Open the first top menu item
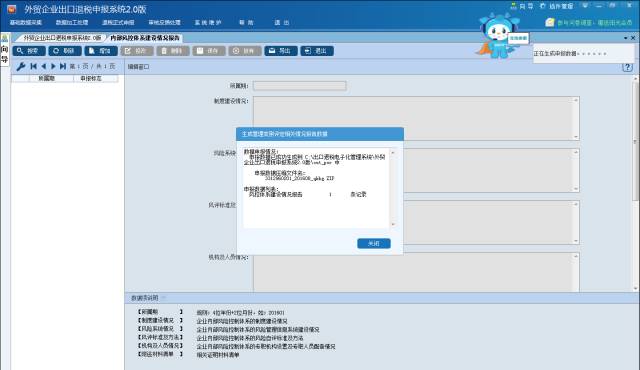The height and width of the screenshot is (370, 640). coord(26,22)
